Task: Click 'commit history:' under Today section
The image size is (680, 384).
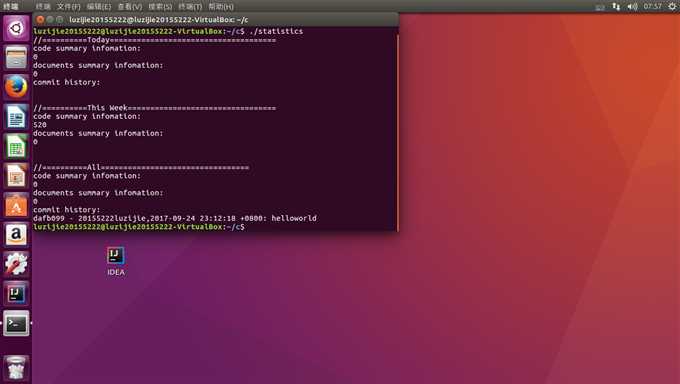Action: click(x=66, y=82)
